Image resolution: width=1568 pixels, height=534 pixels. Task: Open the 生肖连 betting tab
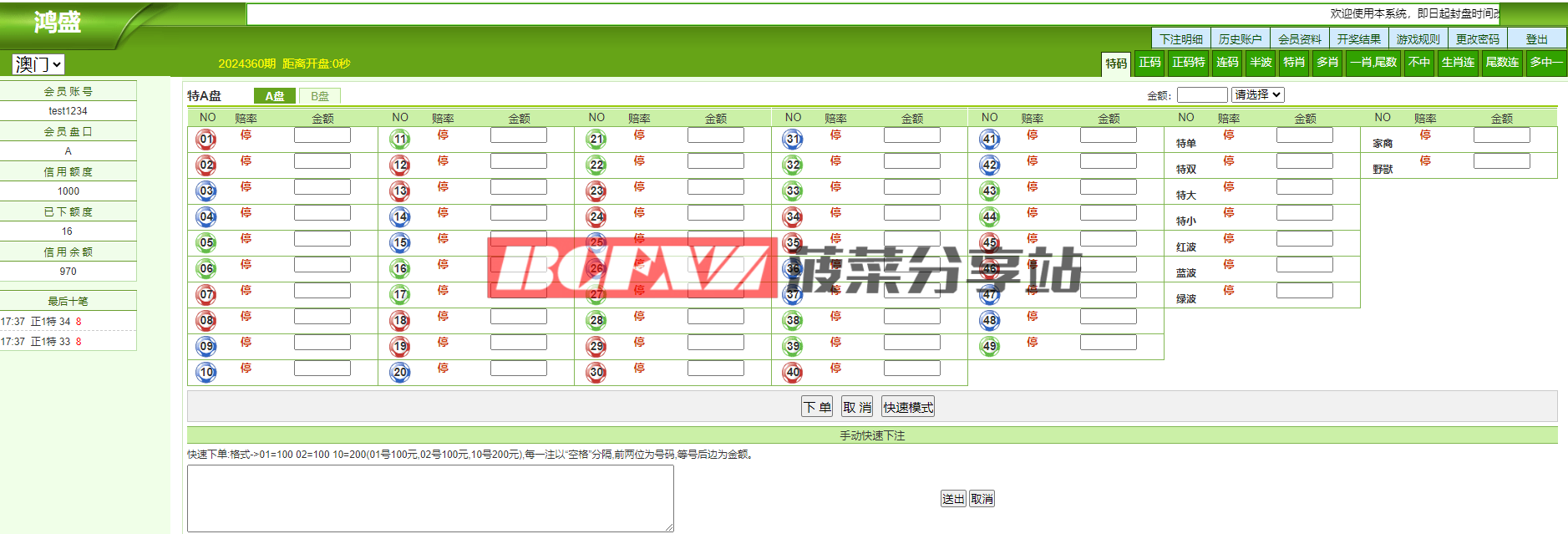pos(1458,63)
